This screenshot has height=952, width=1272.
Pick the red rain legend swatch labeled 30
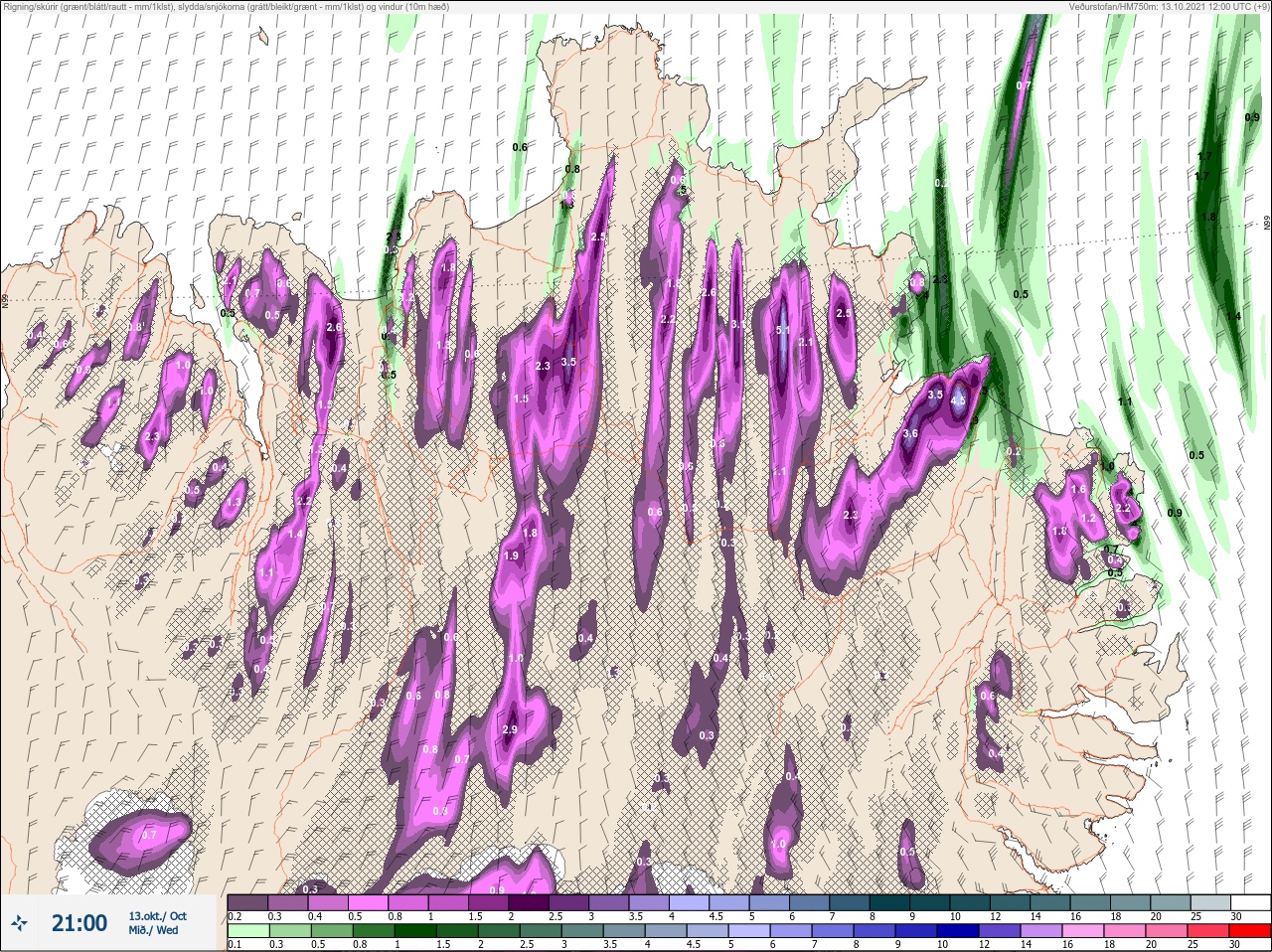pos(1250,931)
